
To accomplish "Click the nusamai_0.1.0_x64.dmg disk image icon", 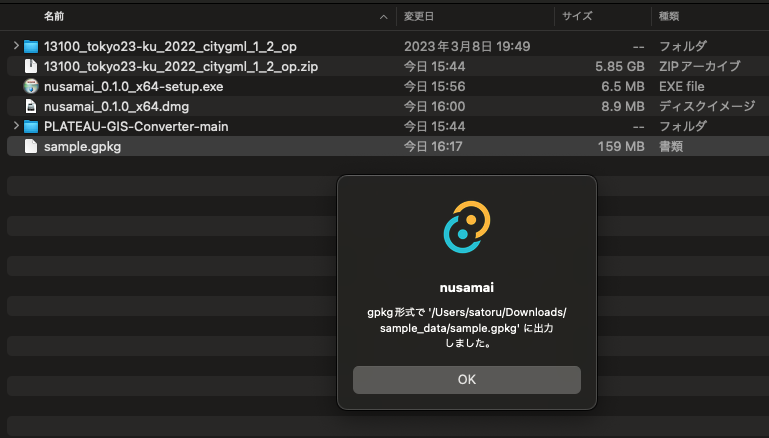I will (x=31, y=106).
